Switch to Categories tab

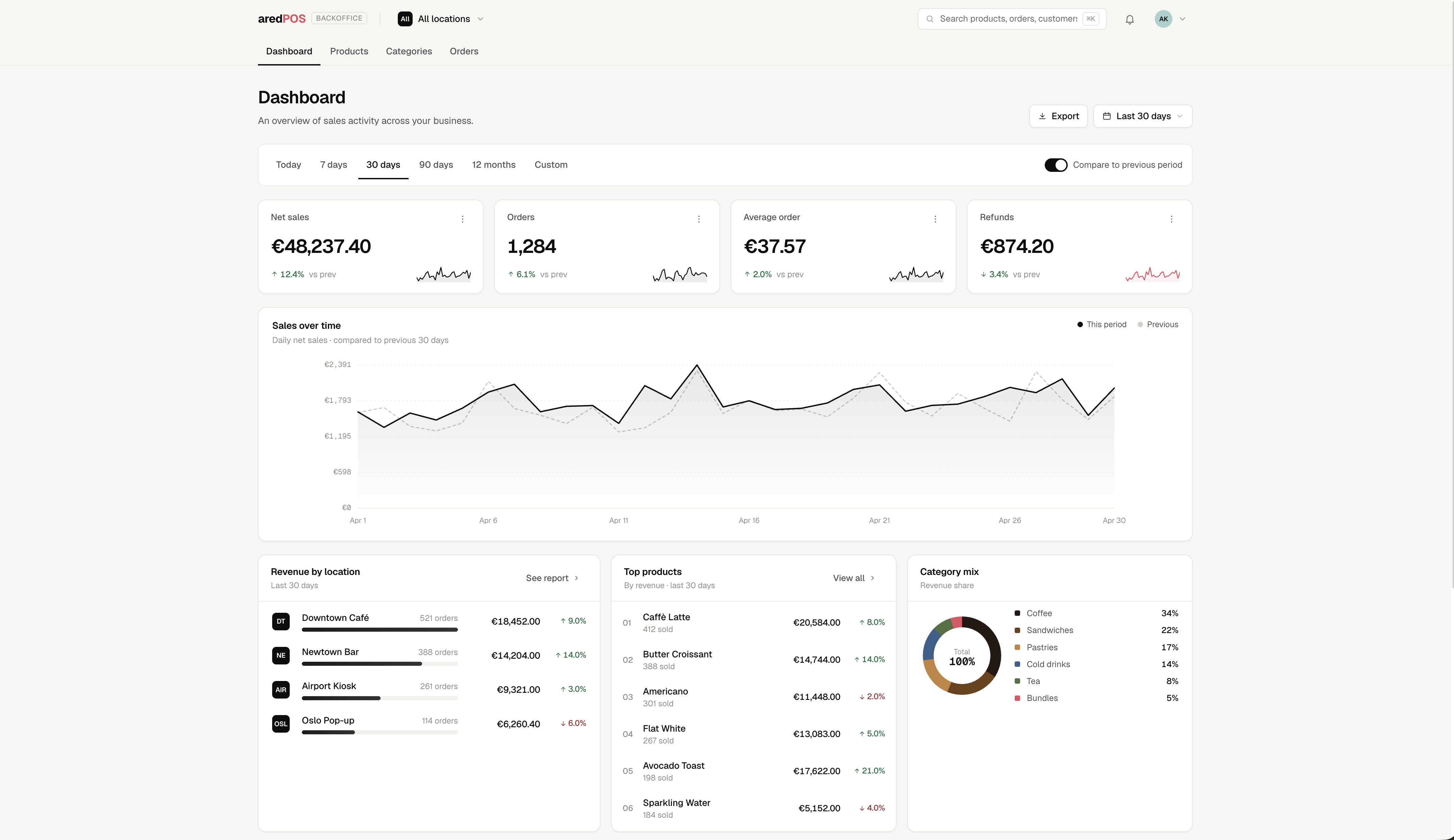[x=409, y=51]
